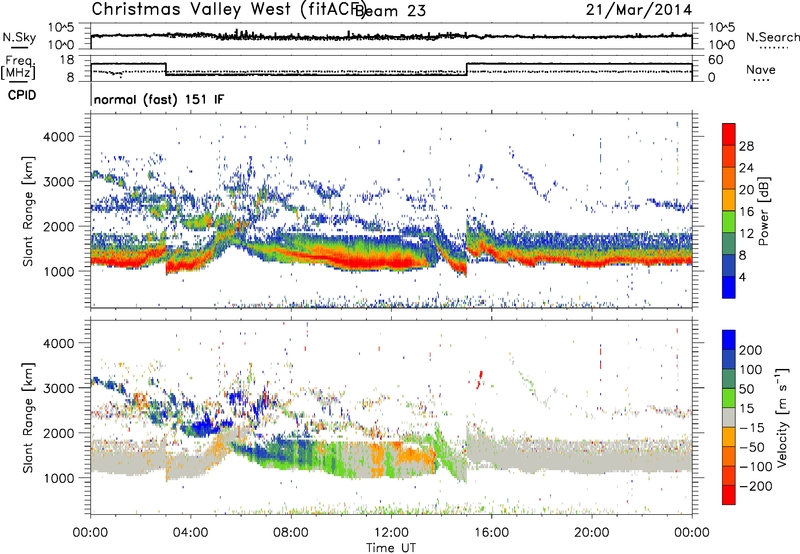This screenshot has width=800, height=554.
Task: Click the 04:00 time axis label
Action: coord(191,533)
